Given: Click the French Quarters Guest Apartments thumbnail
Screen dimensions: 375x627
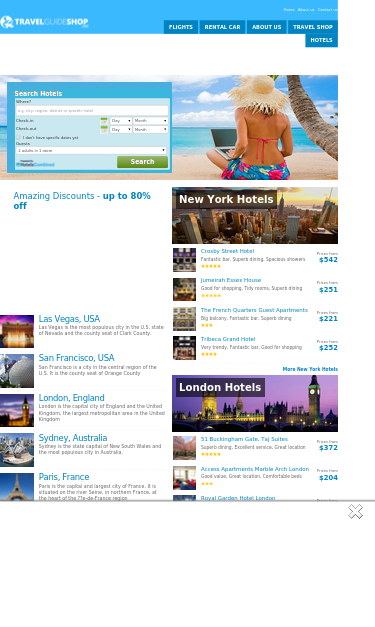Looking at the screenshot, I should [x=184, y=319].
